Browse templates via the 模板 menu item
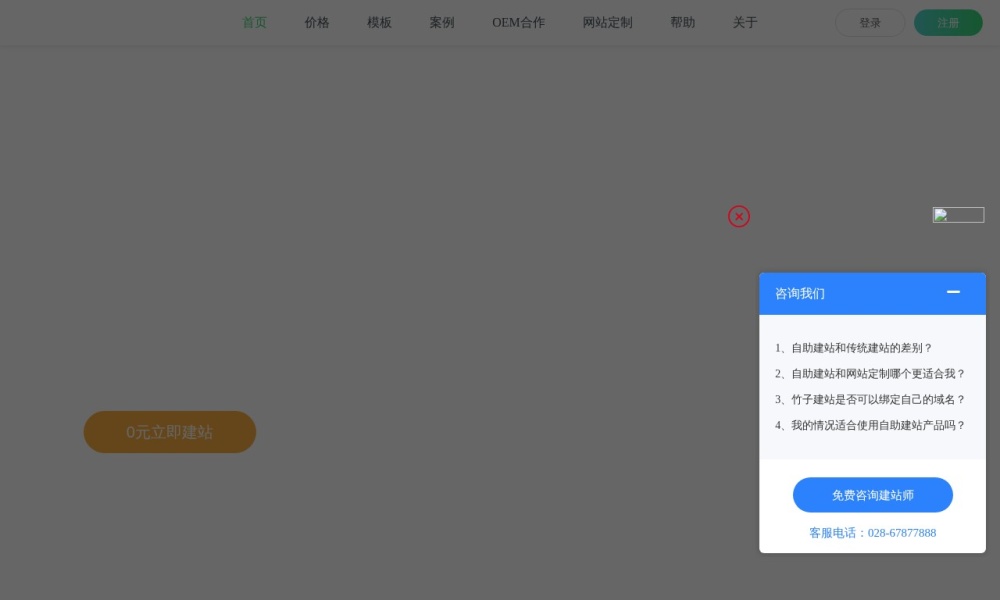1000x600 pixels. (x=378, y=22)
